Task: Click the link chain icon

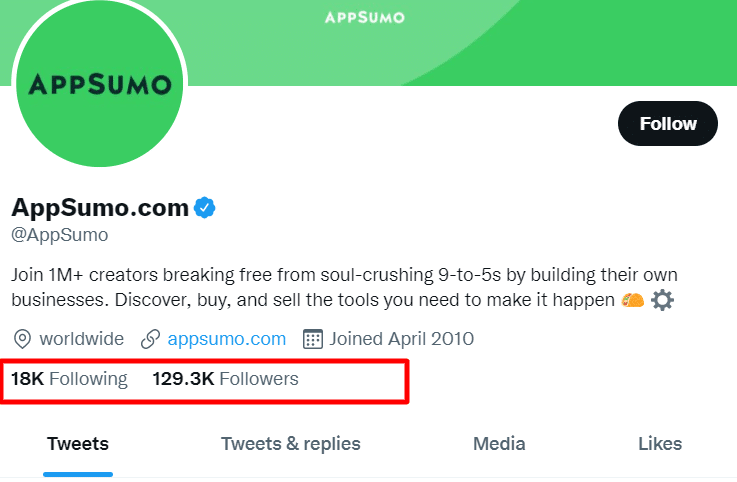Action: 150,339
